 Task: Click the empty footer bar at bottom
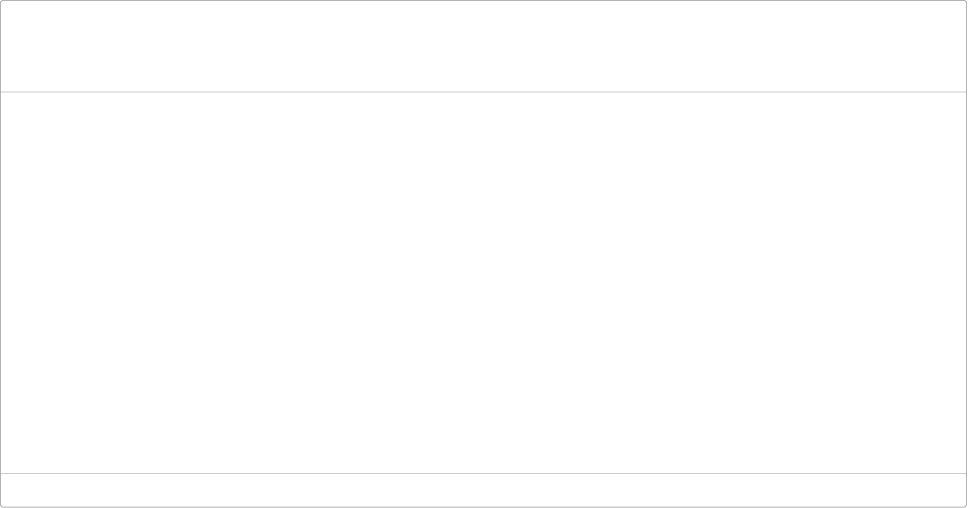(483, 489)
